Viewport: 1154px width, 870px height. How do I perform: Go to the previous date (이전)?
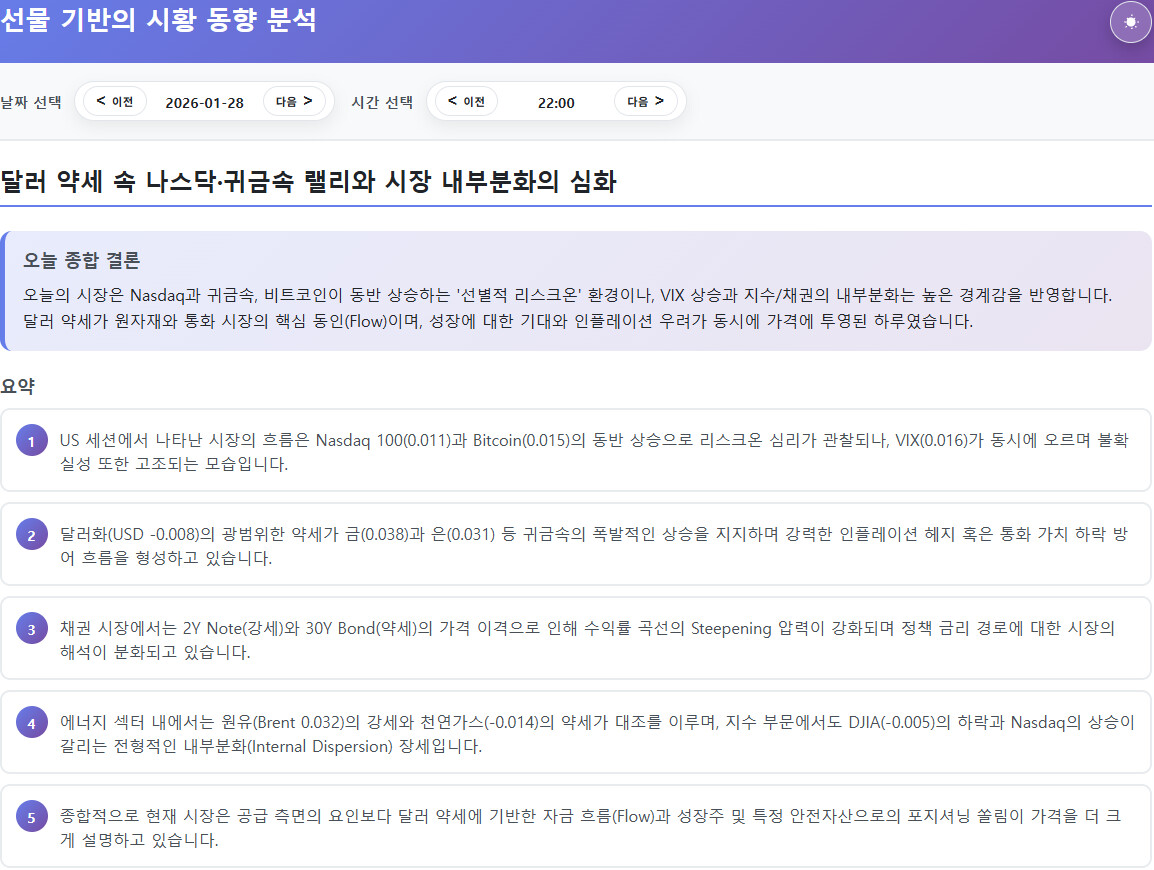(x=115, y=101)
